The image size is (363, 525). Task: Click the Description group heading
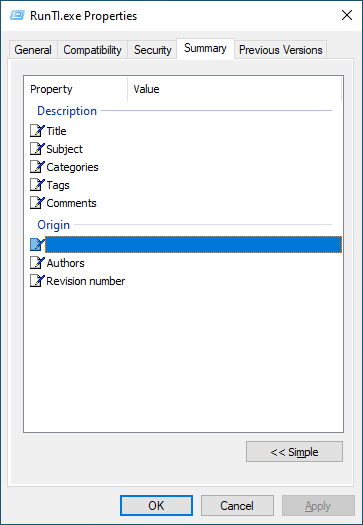(x=67, y=111)
